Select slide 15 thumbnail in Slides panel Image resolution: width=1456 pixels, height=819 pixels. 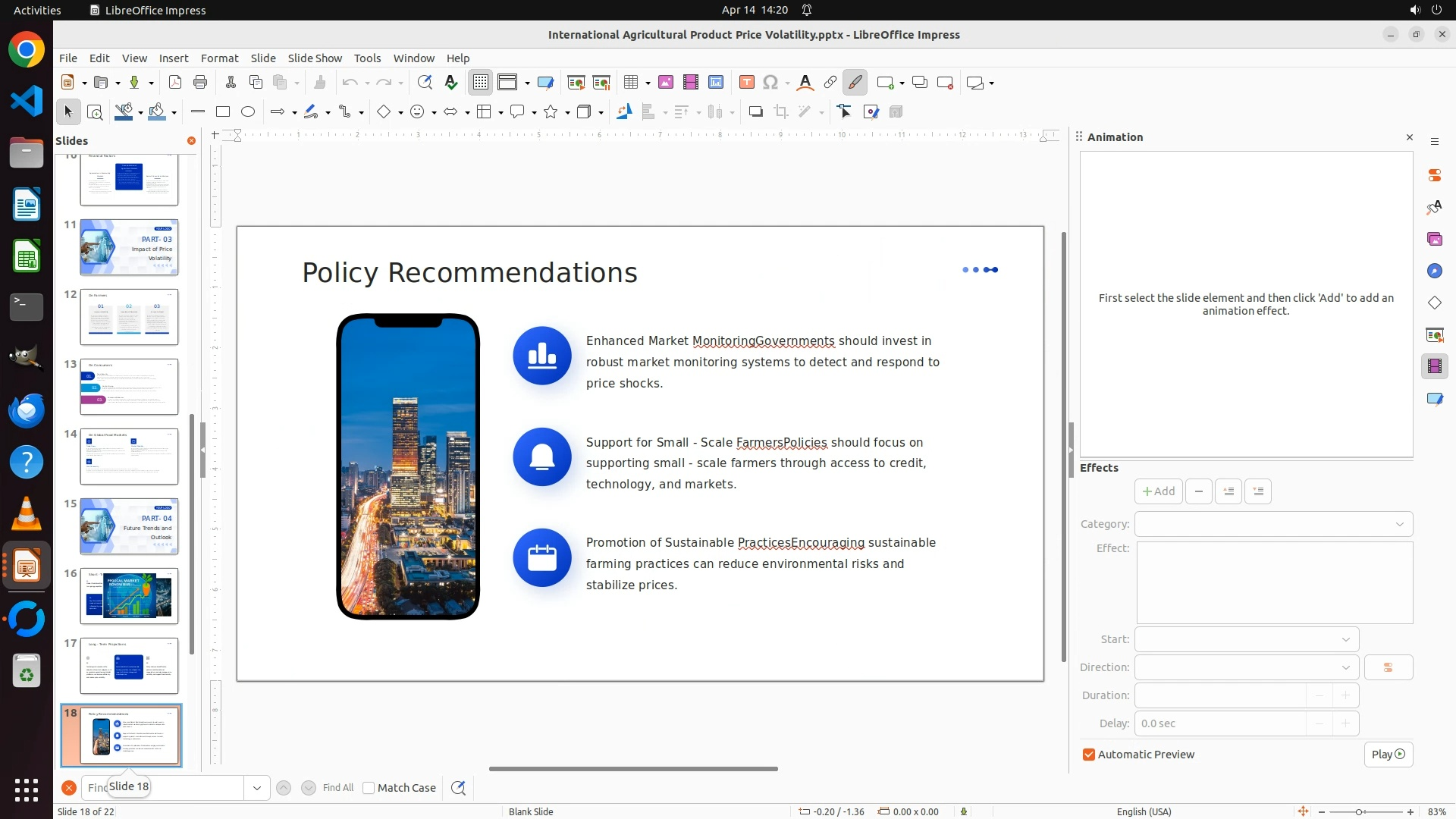coord(129,526)
